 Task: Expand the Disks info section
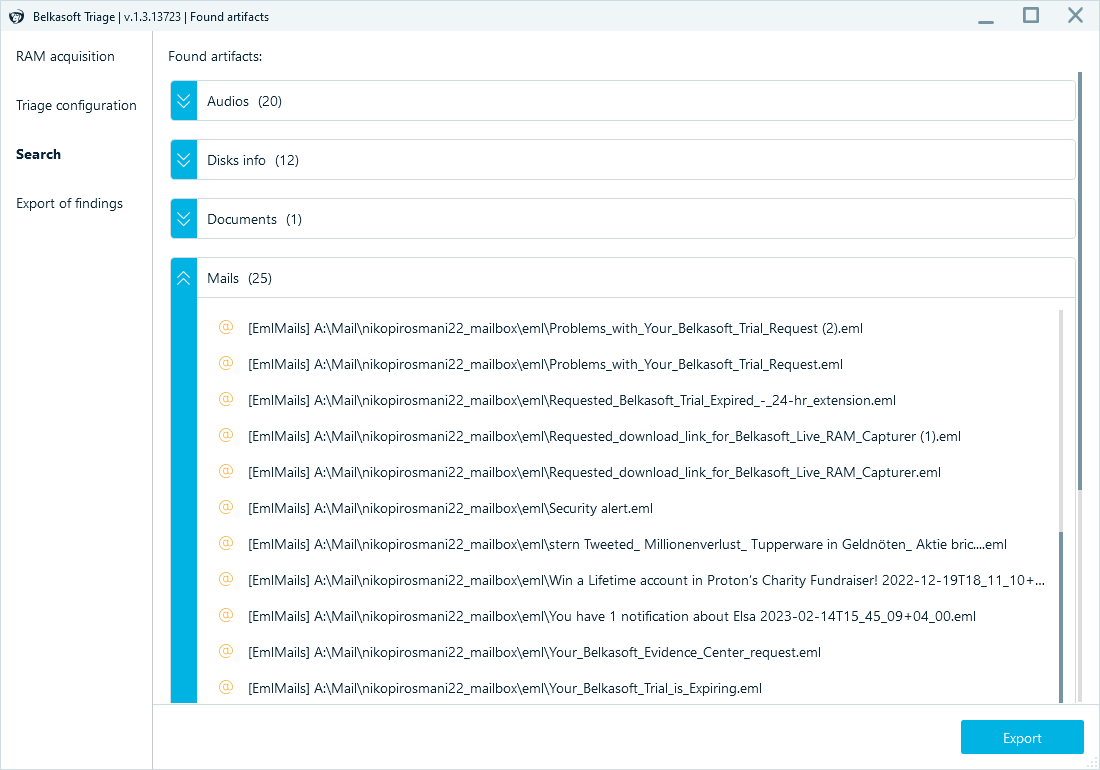coord(183,159)
